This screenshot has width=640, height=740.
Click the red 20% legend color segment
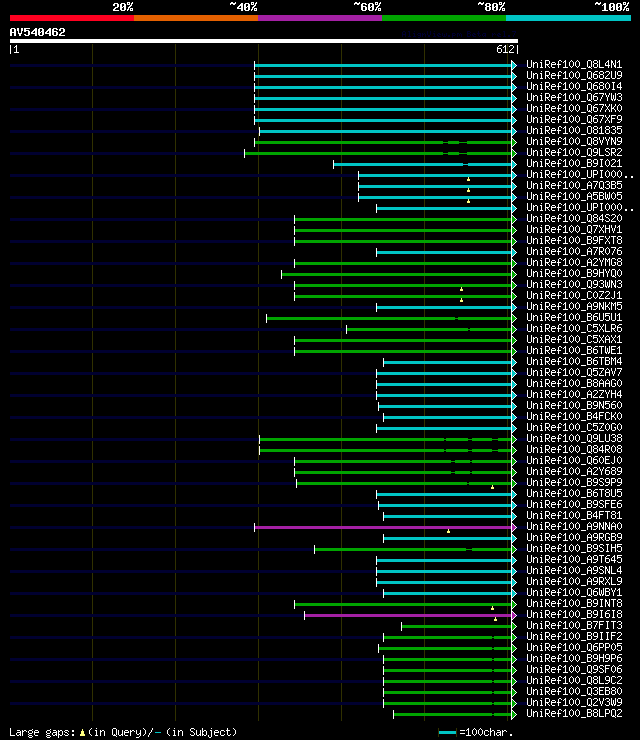tap(72, 18)
